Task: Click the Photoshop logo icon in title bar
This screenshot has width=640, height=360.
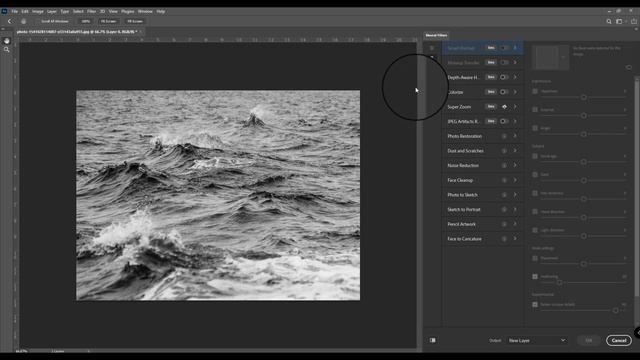Action: pos(4,11)
